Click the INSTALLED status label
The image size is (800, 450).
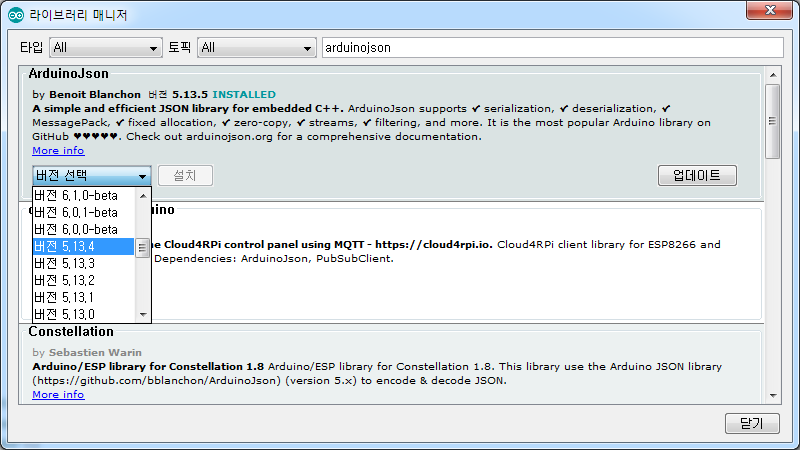244,94
